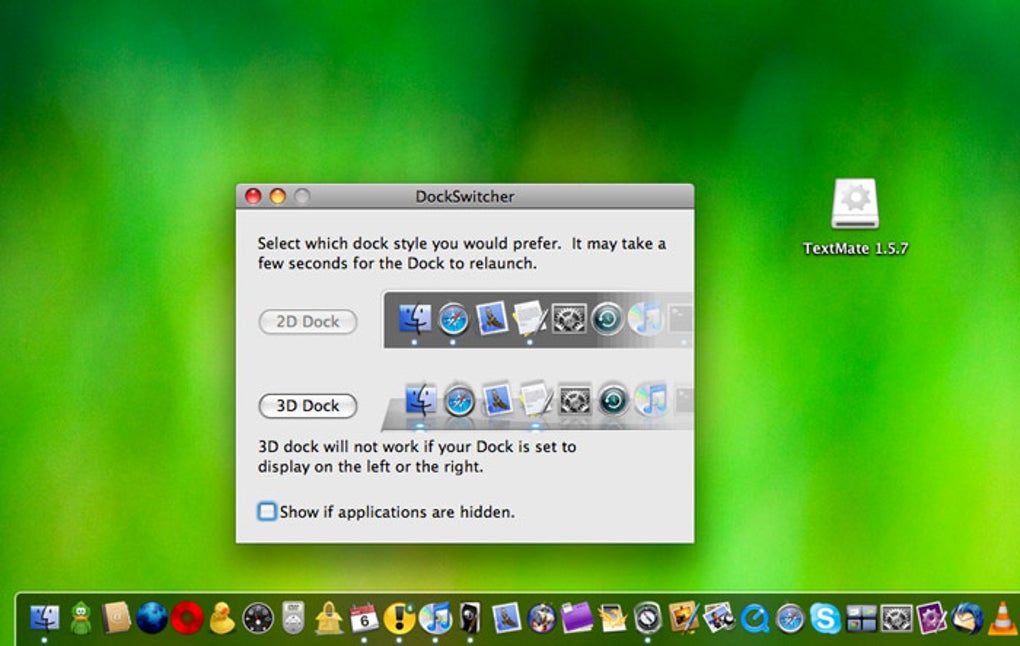Viewport: 1020px width, 646px height.
Task: Launch TextMate purple gear icon in Dock
Action: click(932, 618)
